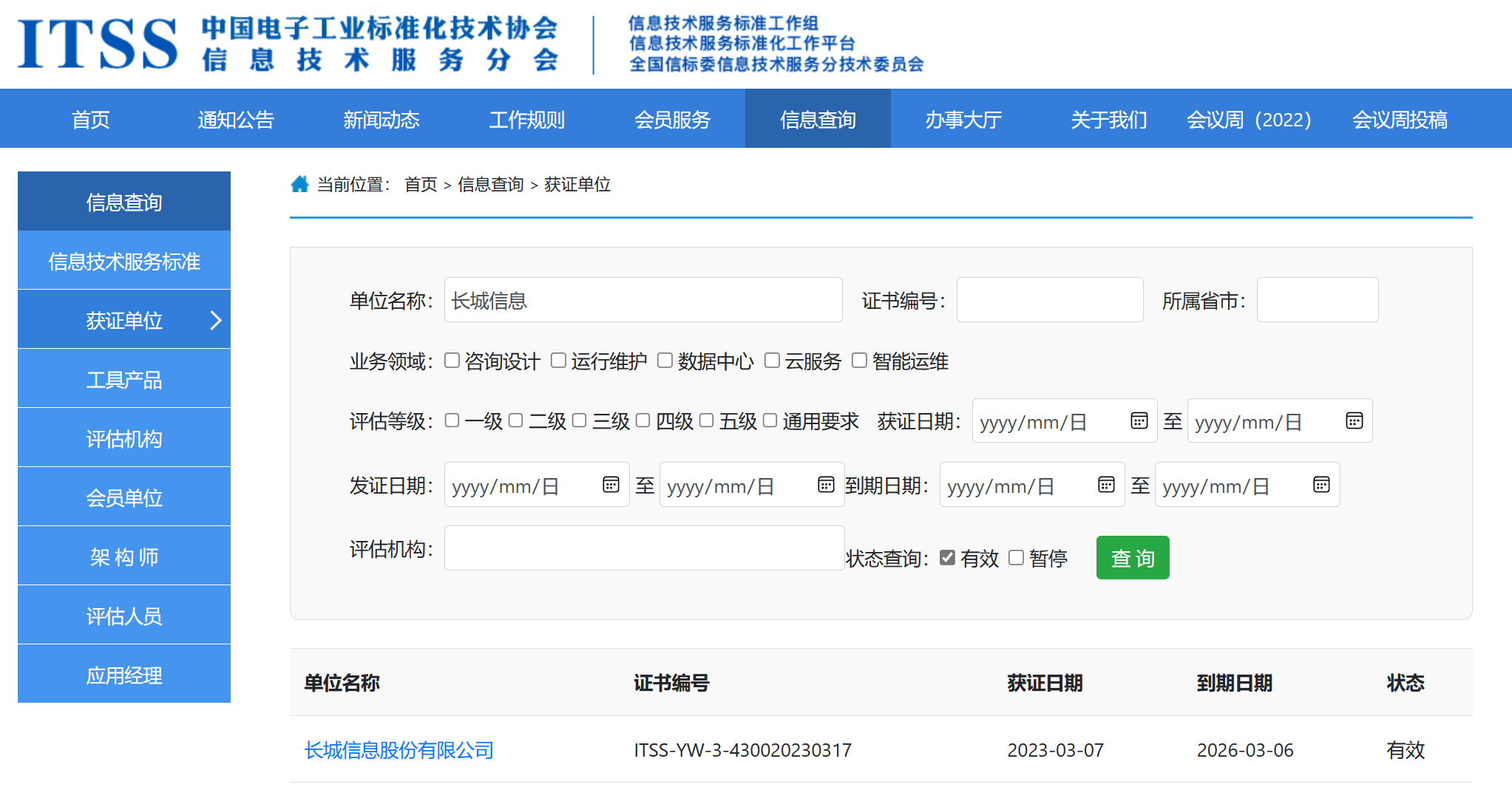Click the ITSS logo
The height and width of the screenshot is (787, 1512).
[x=97, y=44]
